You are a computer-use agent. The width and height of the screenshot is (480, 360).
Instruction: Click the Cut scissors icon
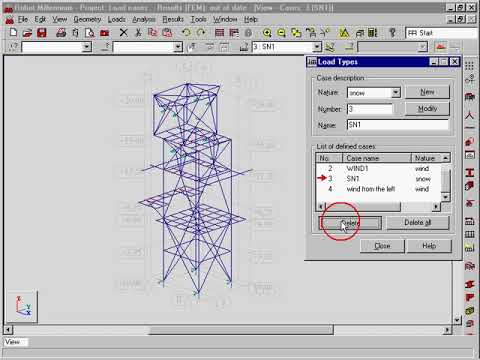(x=138, y=32)
